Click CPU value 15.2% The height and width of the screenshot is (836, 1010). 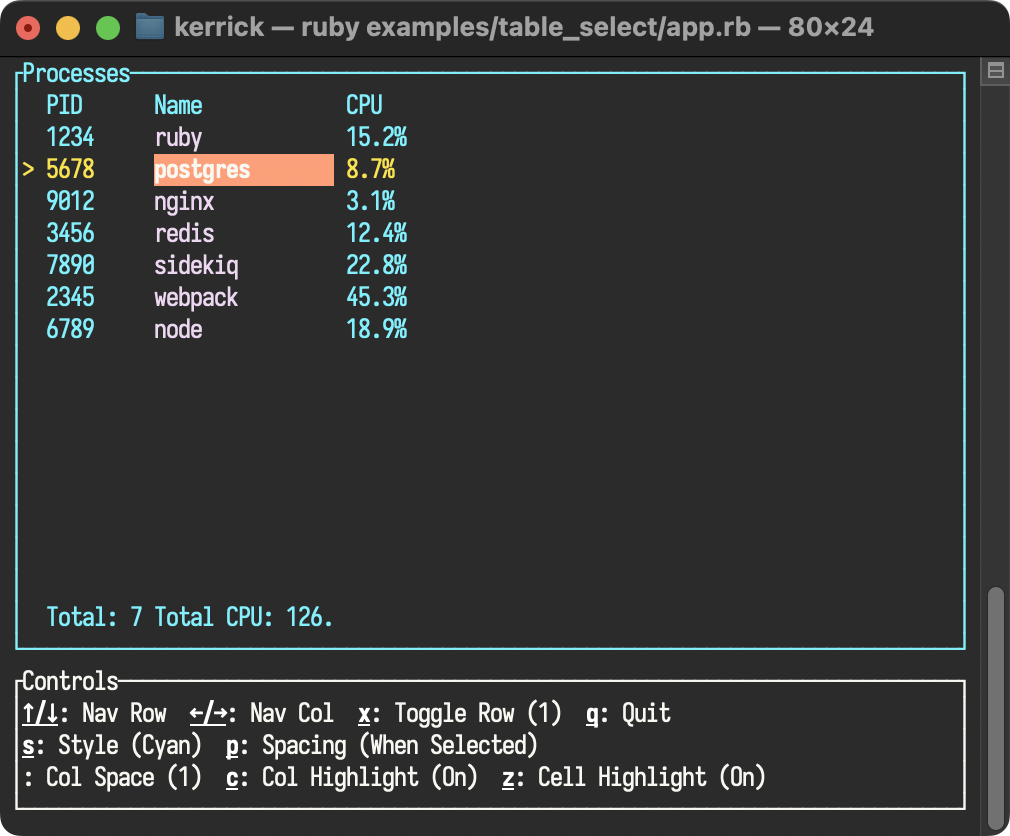point(376,137)
